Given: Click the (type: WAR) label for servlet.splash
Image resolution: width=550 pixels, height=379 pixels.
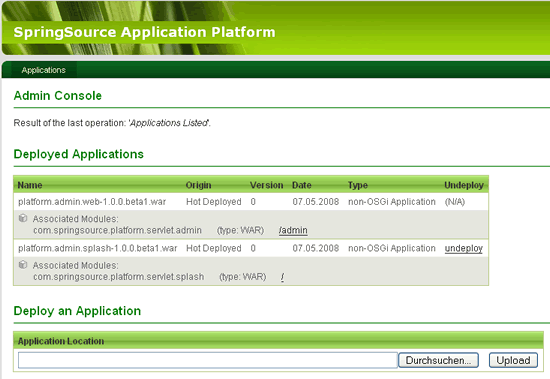Looking at the screenshot, I should pos(243,277).
